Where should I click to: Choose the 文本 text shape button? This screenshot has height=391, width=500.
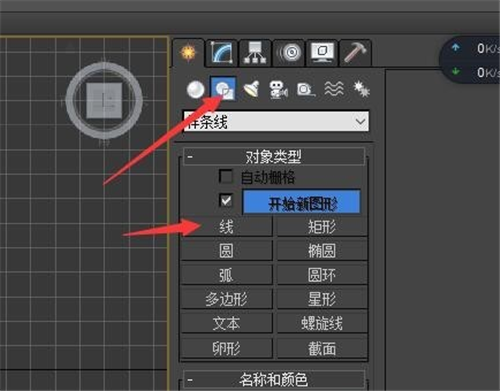point(227,323)
